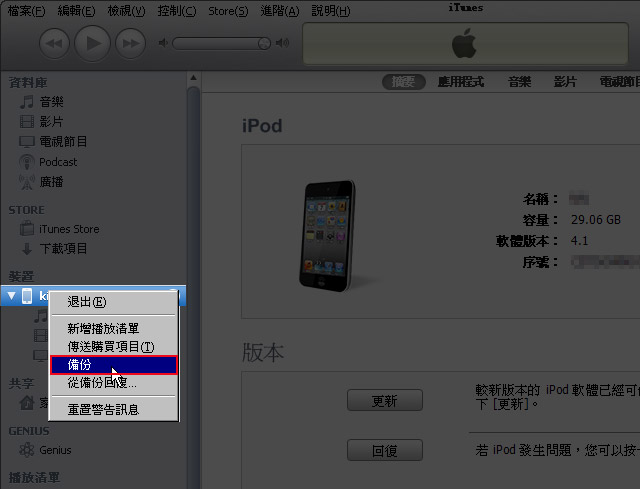The image size is (640, 489).
Task: Open the 檔案(F) menu
Action: pos(27,11)
